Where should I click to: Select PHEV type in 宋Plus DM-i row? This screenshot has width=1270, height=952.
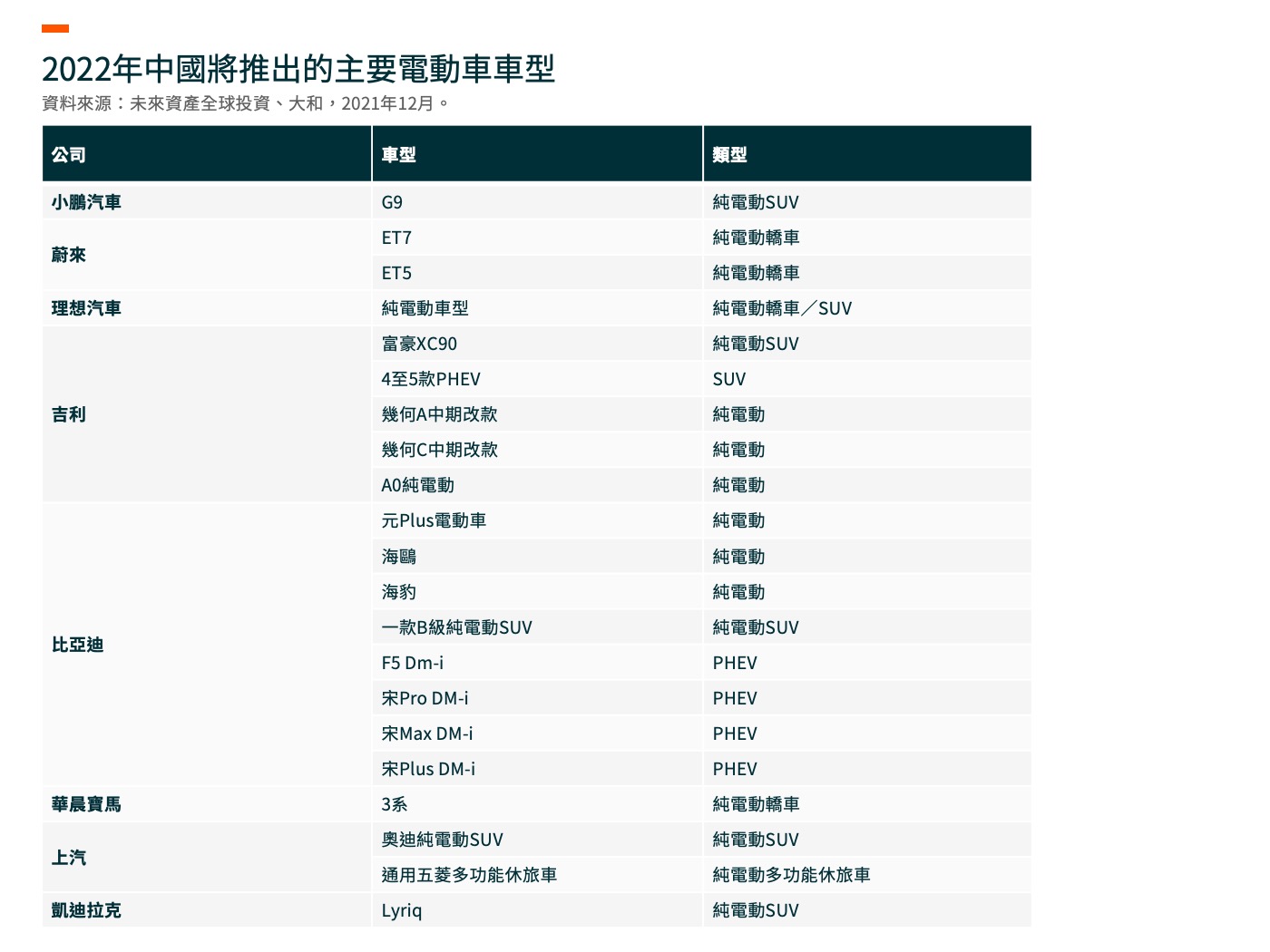pyautogui.click(x=867, y=769)
